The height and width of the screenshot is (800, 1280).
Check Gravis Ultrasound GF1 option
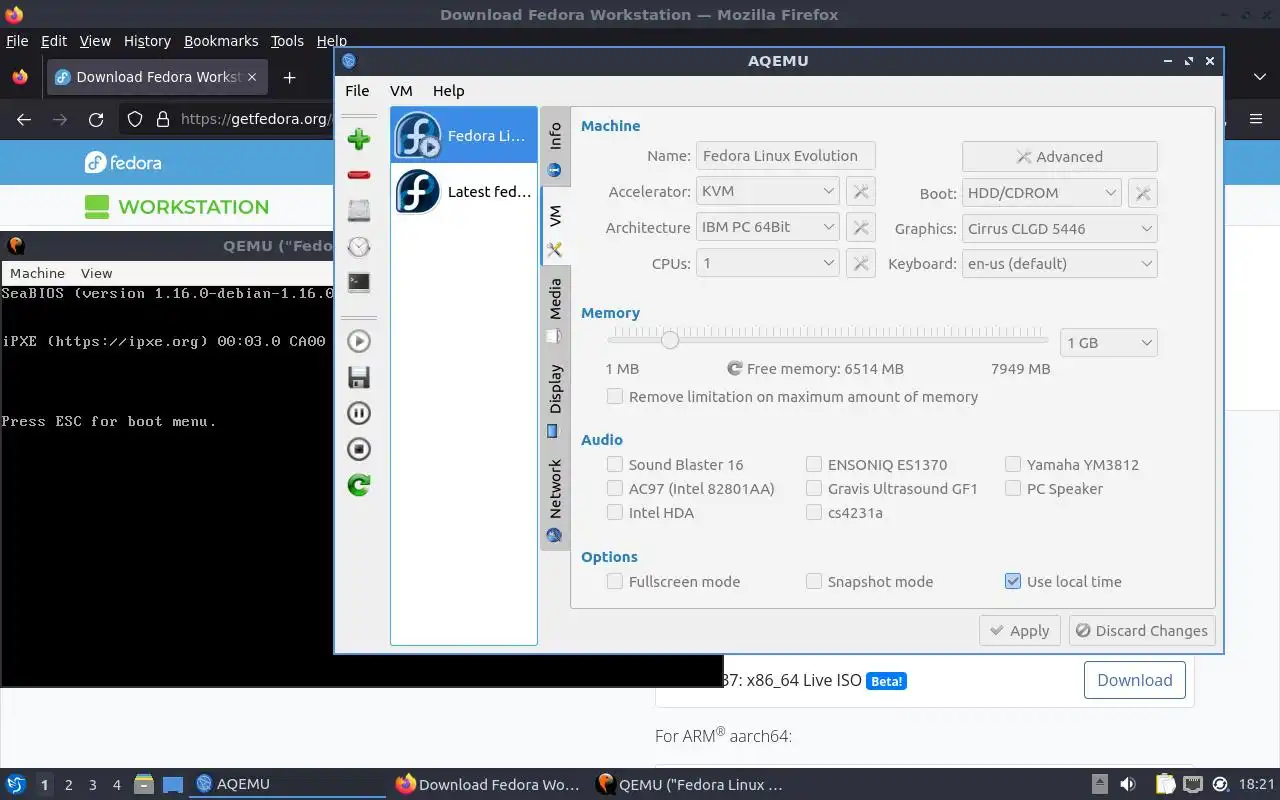click(891, 489)
